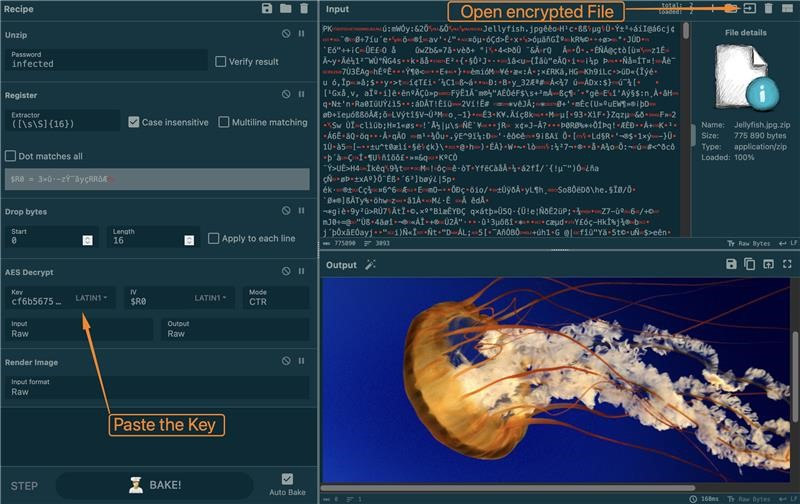Click the Unzip Password field
The height and width of the screenshot is (504, 800).
(105, 63)
